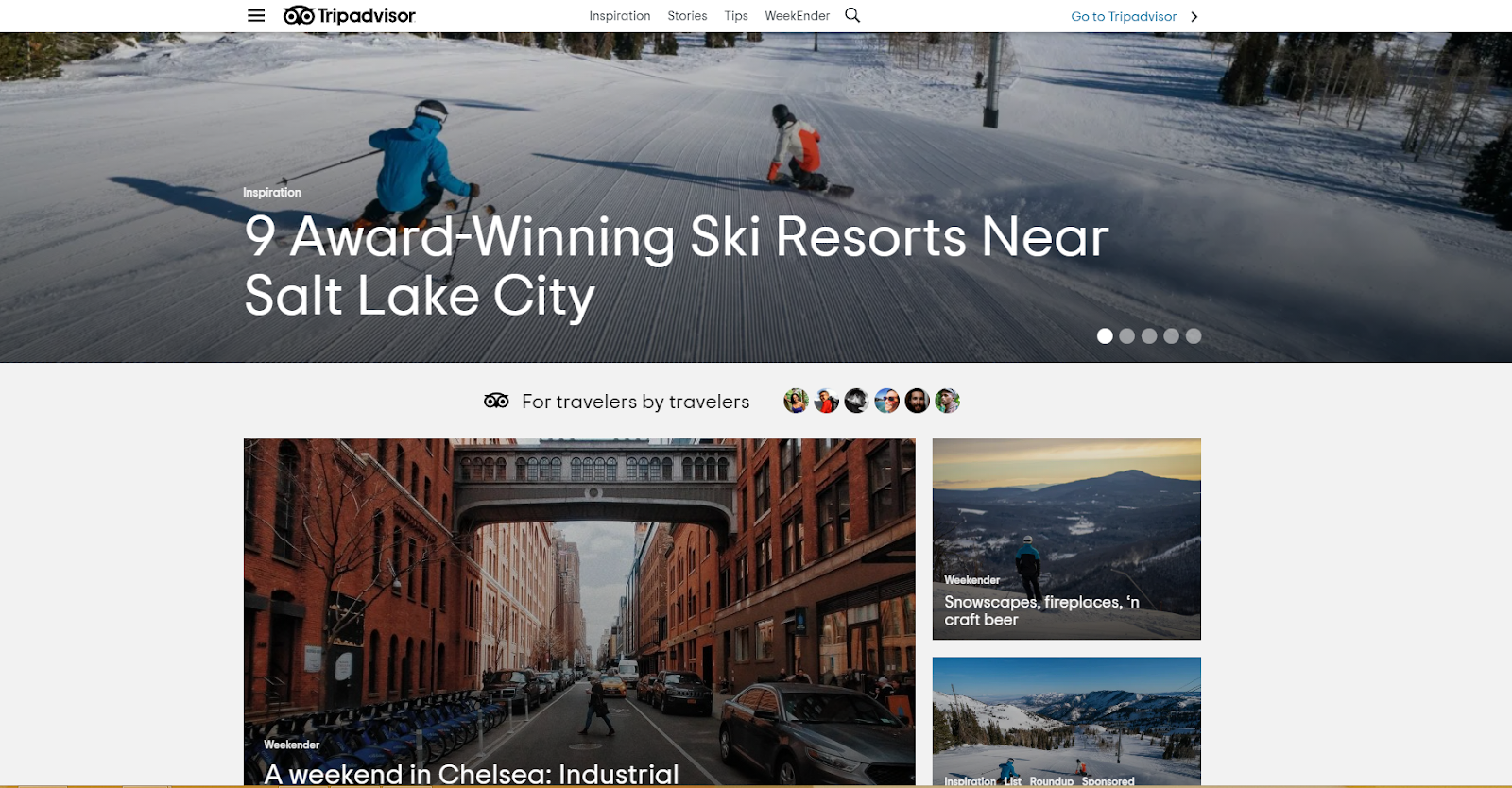Open the Stories nav item
This screenshot has height=788, width=1512.
tap(687, 16)
